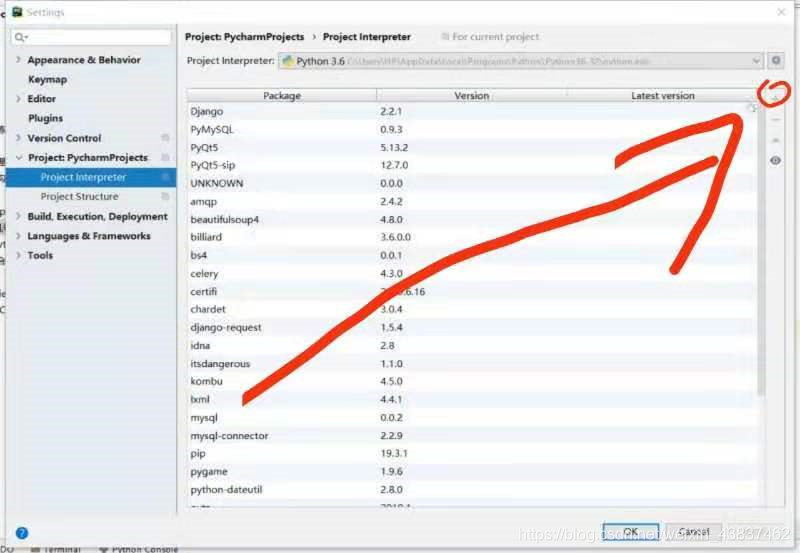Expand Appearance & Behavior section

point(18,60)
